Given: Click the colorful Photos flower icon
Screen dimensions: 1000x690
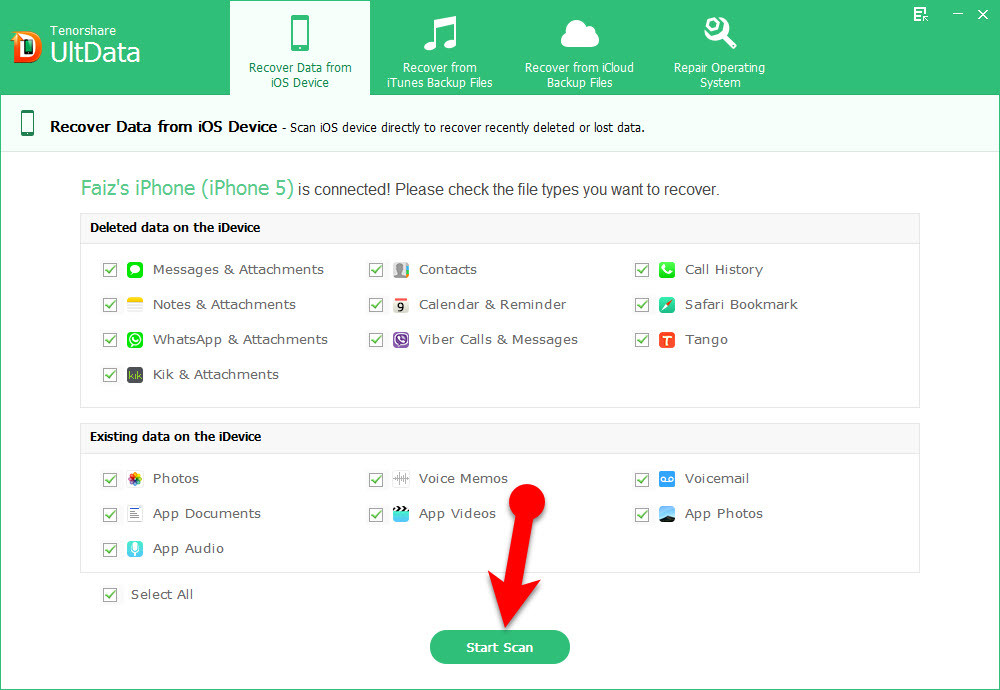Looking at the screenshot, I should point(135,479).
